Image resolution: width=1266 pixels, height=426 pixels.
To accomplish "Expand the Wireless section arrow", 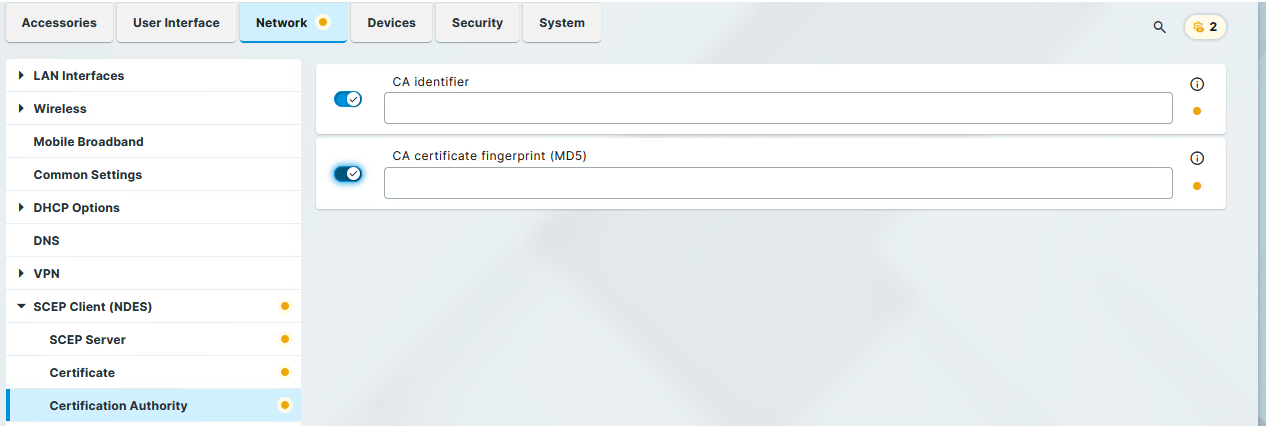I will (21, 109).
